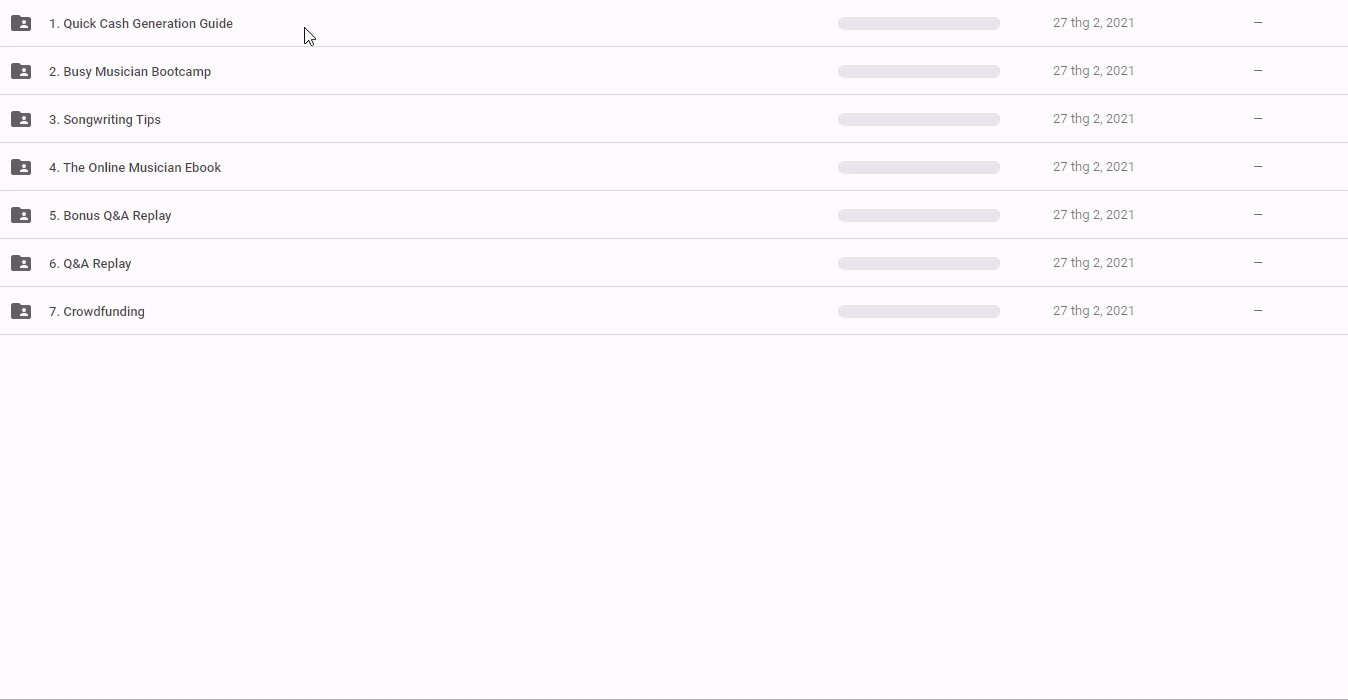Click the folder icon beside 7. Crowdfunding

click(21, 311)
